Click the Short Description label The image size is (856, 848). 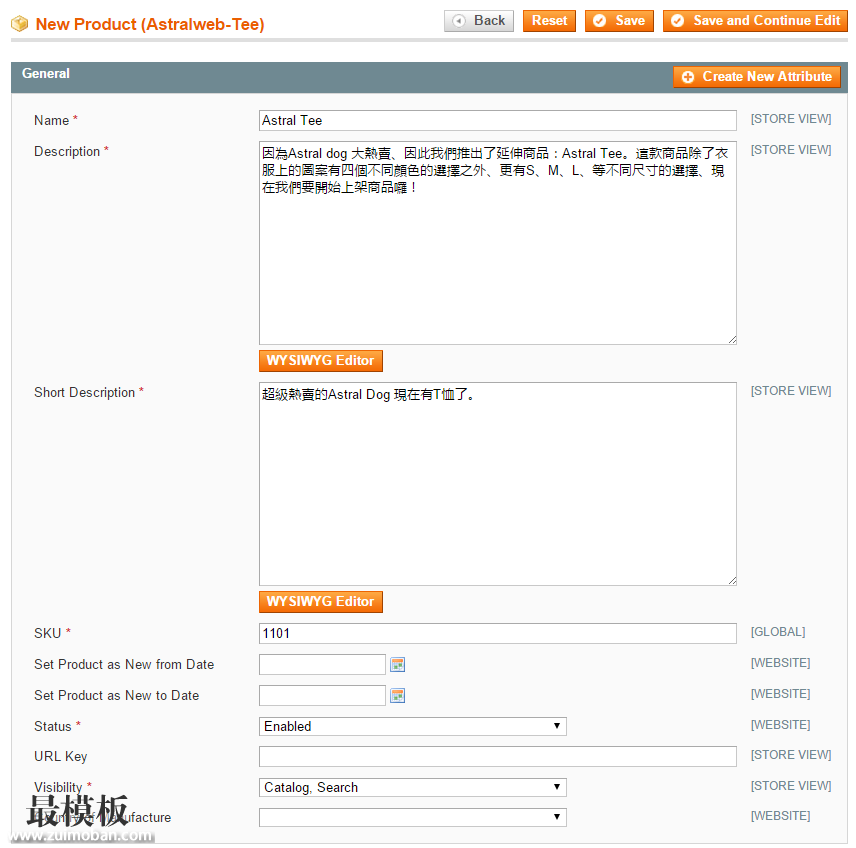tap(84, 393)
